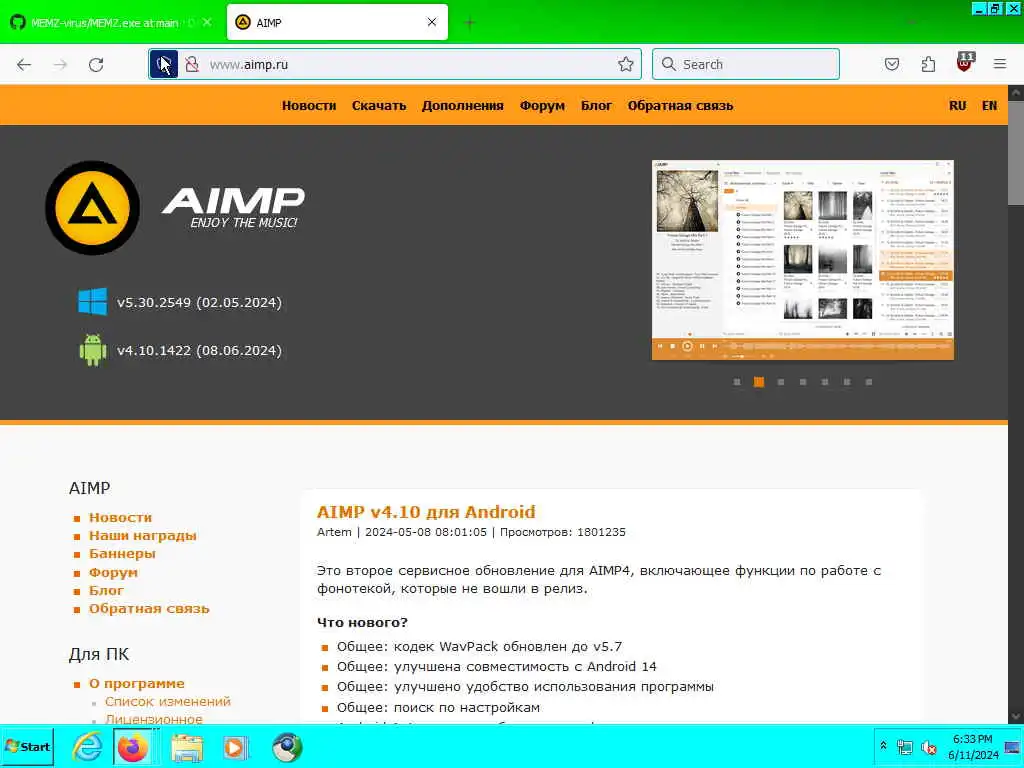Open Обратная связь in the navigation bar
Image resolution: width=1024 pixels, height=768 pixels.
[x=680, y=106]
